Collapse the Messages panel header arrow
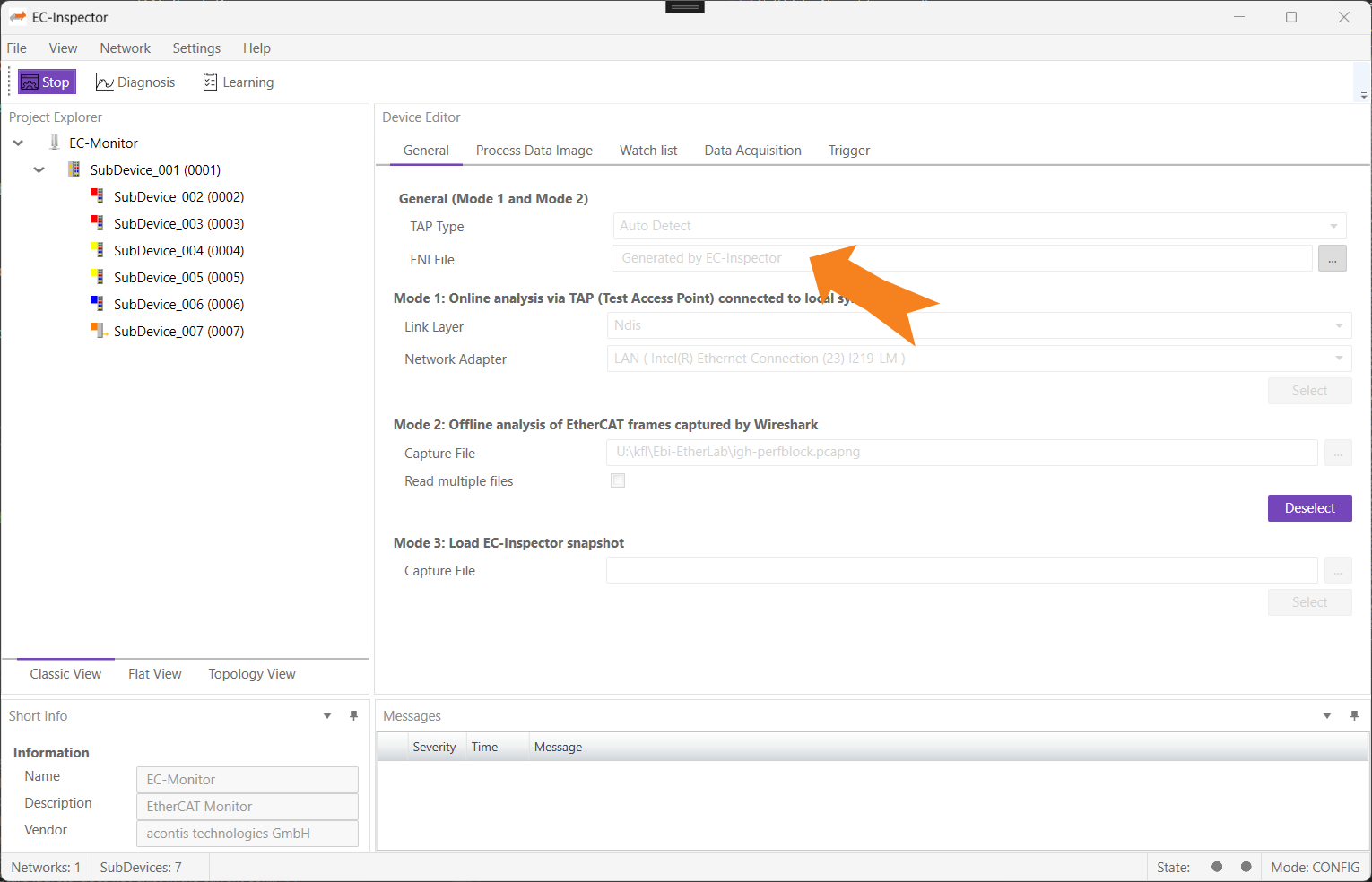Viewport: 1372px width, 882px height. pyautogui.click(x=1326, y=715)
